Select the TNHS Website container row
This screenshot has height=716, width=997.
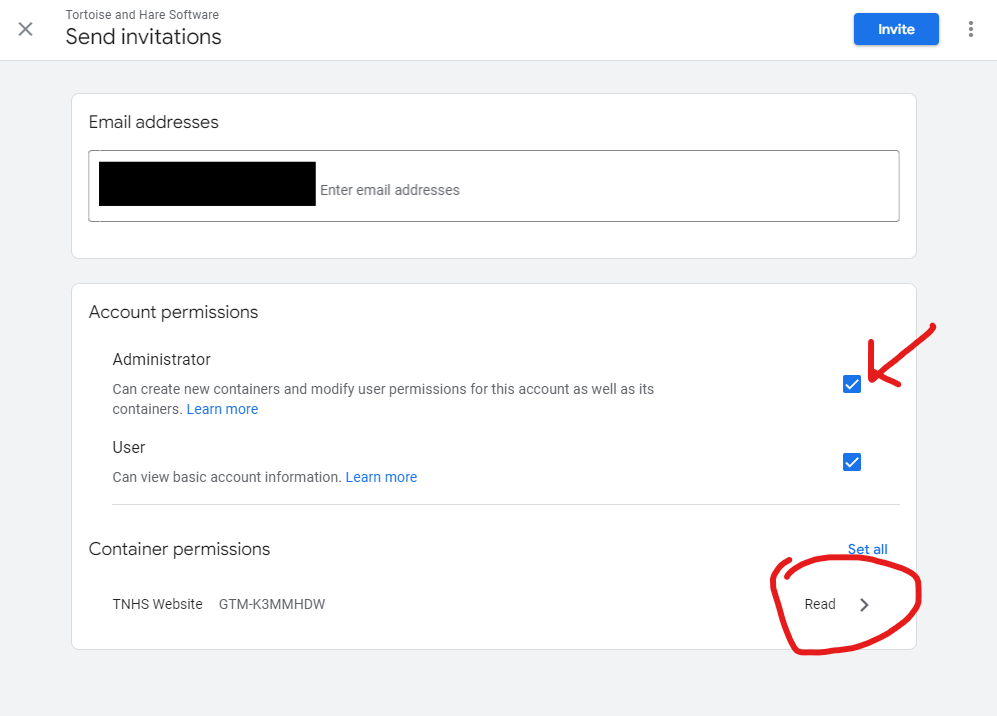[157, 604]
